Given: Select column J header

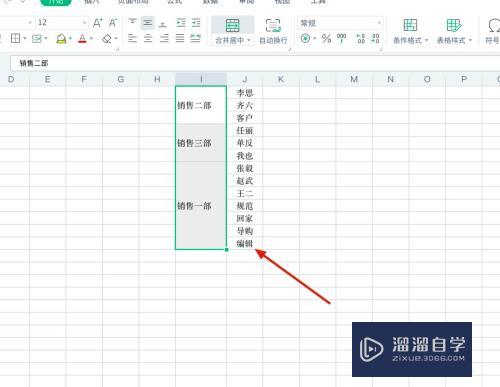Looking at the screenshot, I should (x=245, y=79).
